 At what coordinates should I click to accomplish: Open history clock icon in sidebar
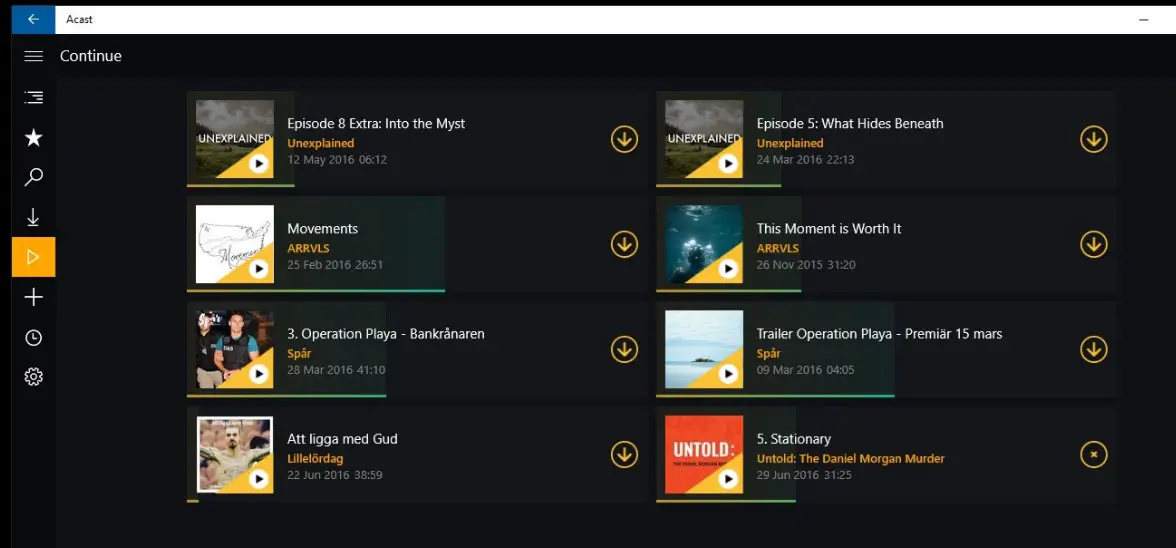point(34,337)
